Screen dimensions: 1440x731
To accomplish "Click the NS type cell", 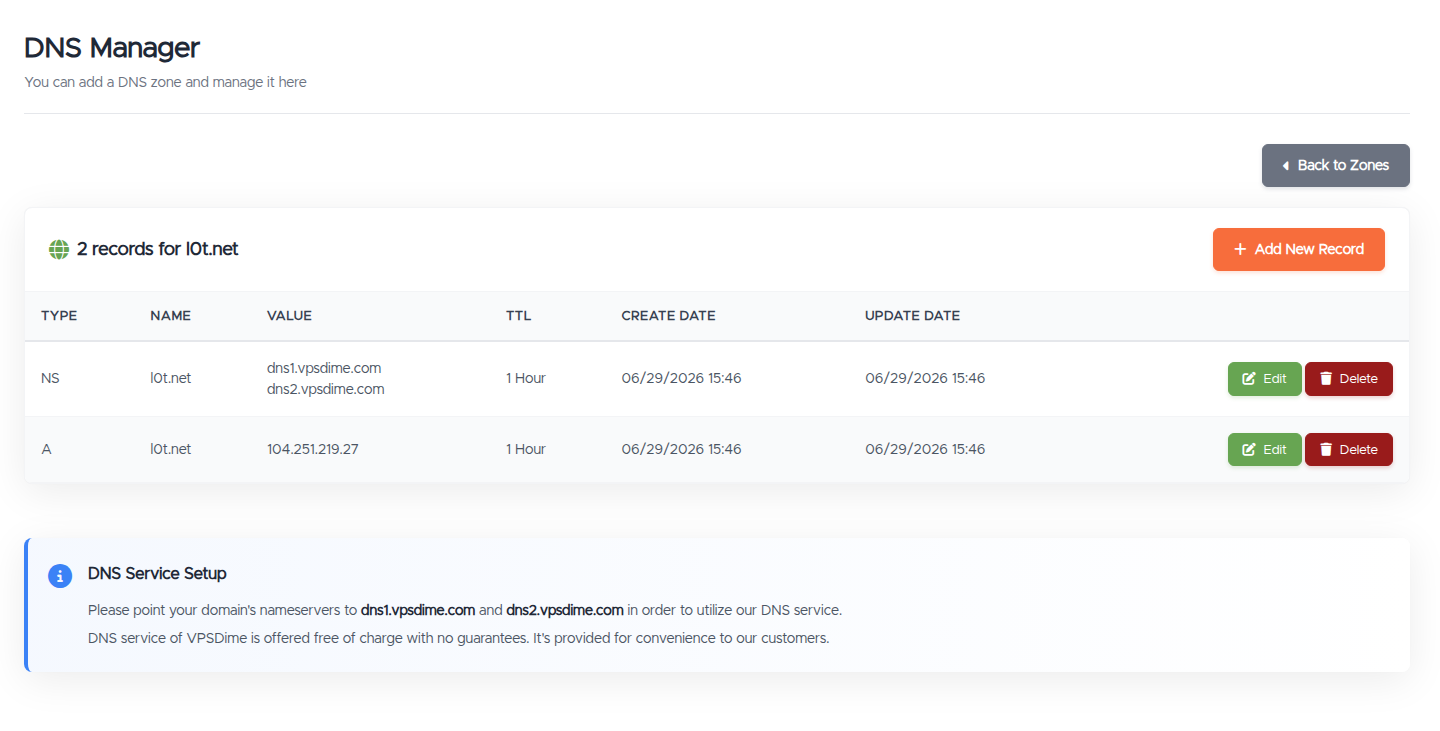I will (51, 379).
